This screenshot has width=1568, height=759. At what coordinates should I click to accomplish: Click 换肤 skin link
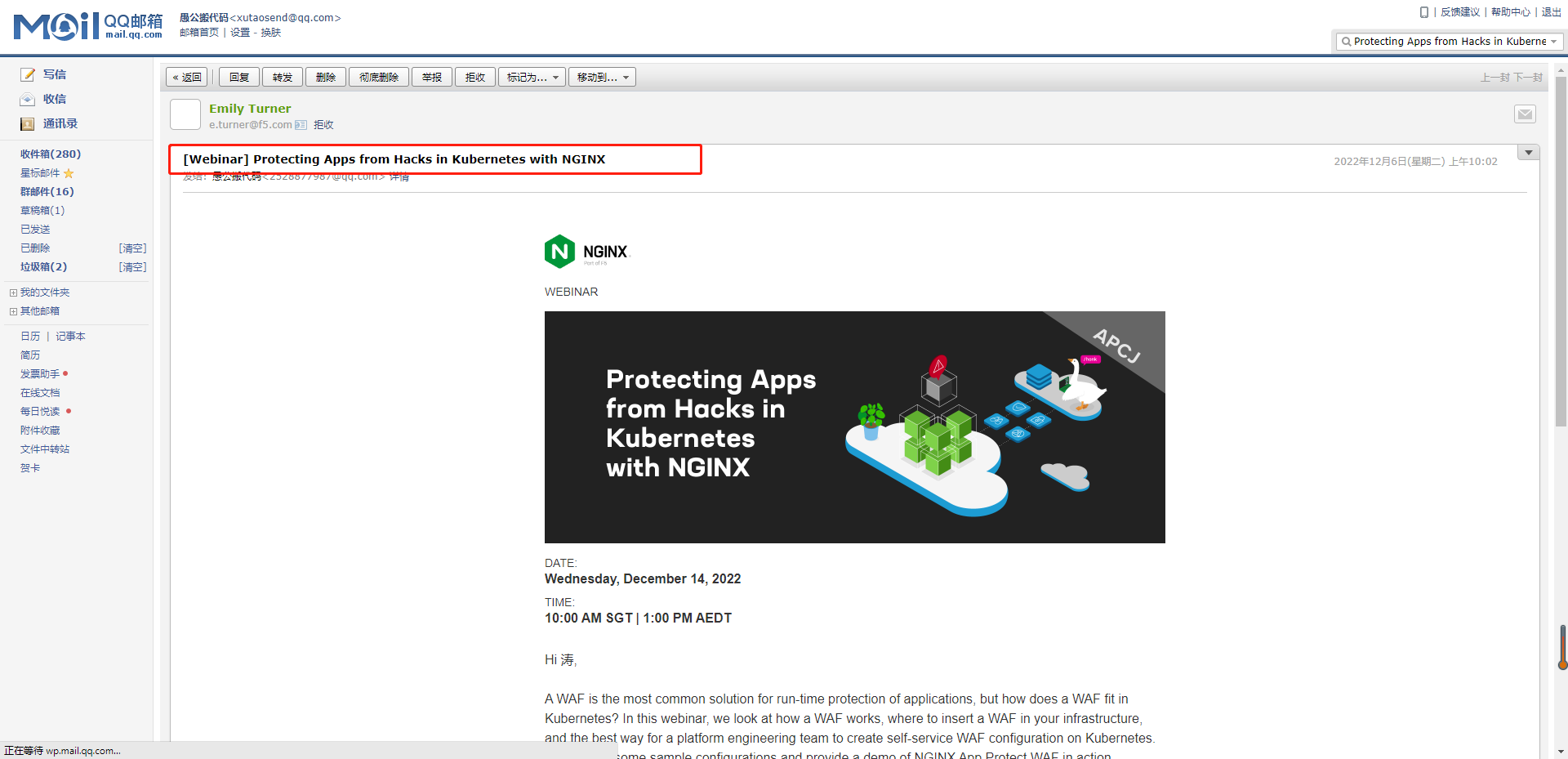click(271, 33)
